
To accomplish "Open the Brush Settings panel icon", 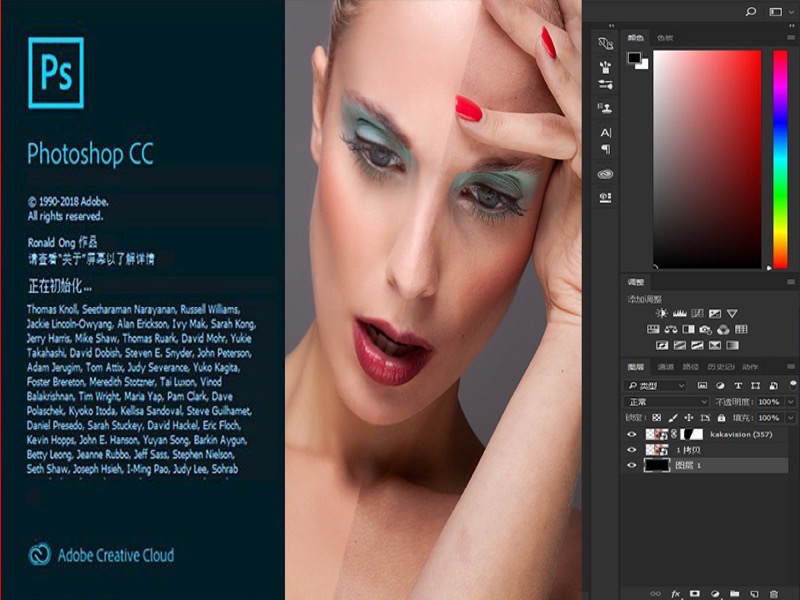I will [606, 85].
